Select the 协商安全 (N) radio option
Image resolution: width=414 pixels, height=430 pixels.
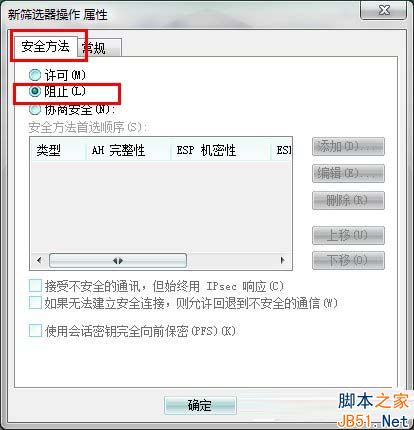pos(35,109)
